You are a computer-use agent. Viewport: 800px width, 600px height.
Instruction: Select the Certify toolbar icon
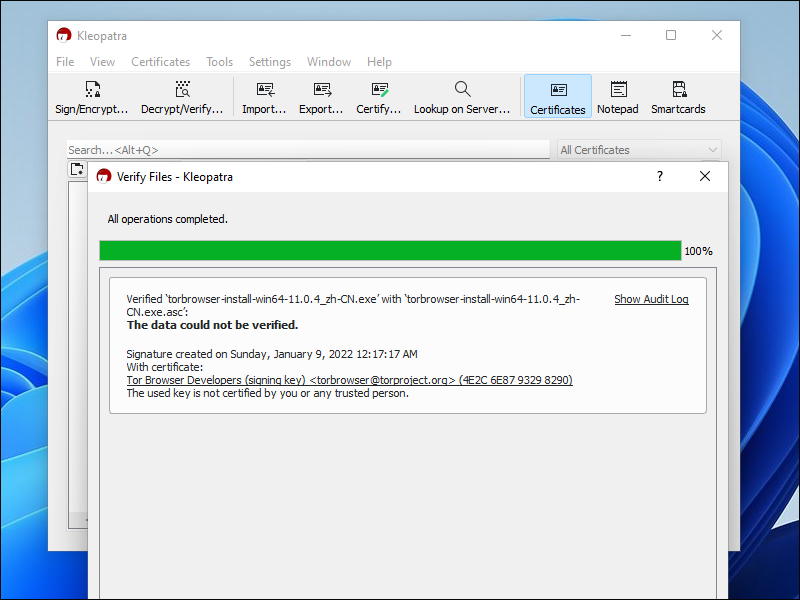tap(379, 97)
